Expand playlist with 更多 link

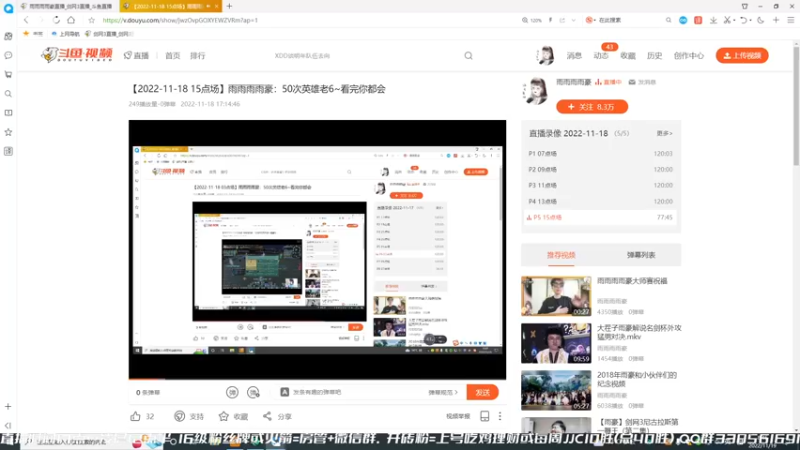664,133
